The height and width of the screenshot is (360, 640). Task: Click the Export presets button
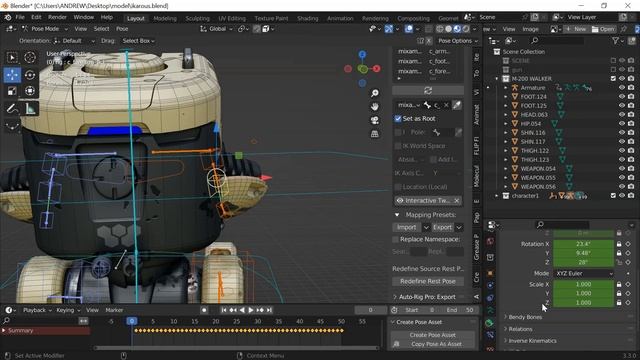pos(442,227)
